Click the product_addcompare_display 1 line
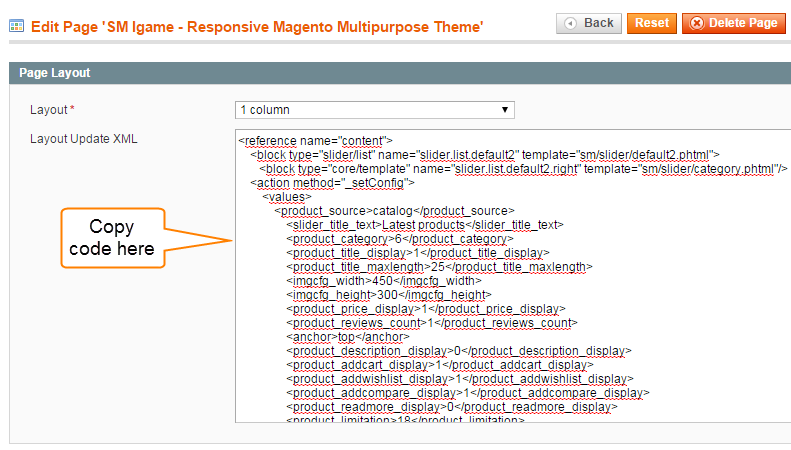This screenshot has width=791, height=450. (x=468, y=393)
